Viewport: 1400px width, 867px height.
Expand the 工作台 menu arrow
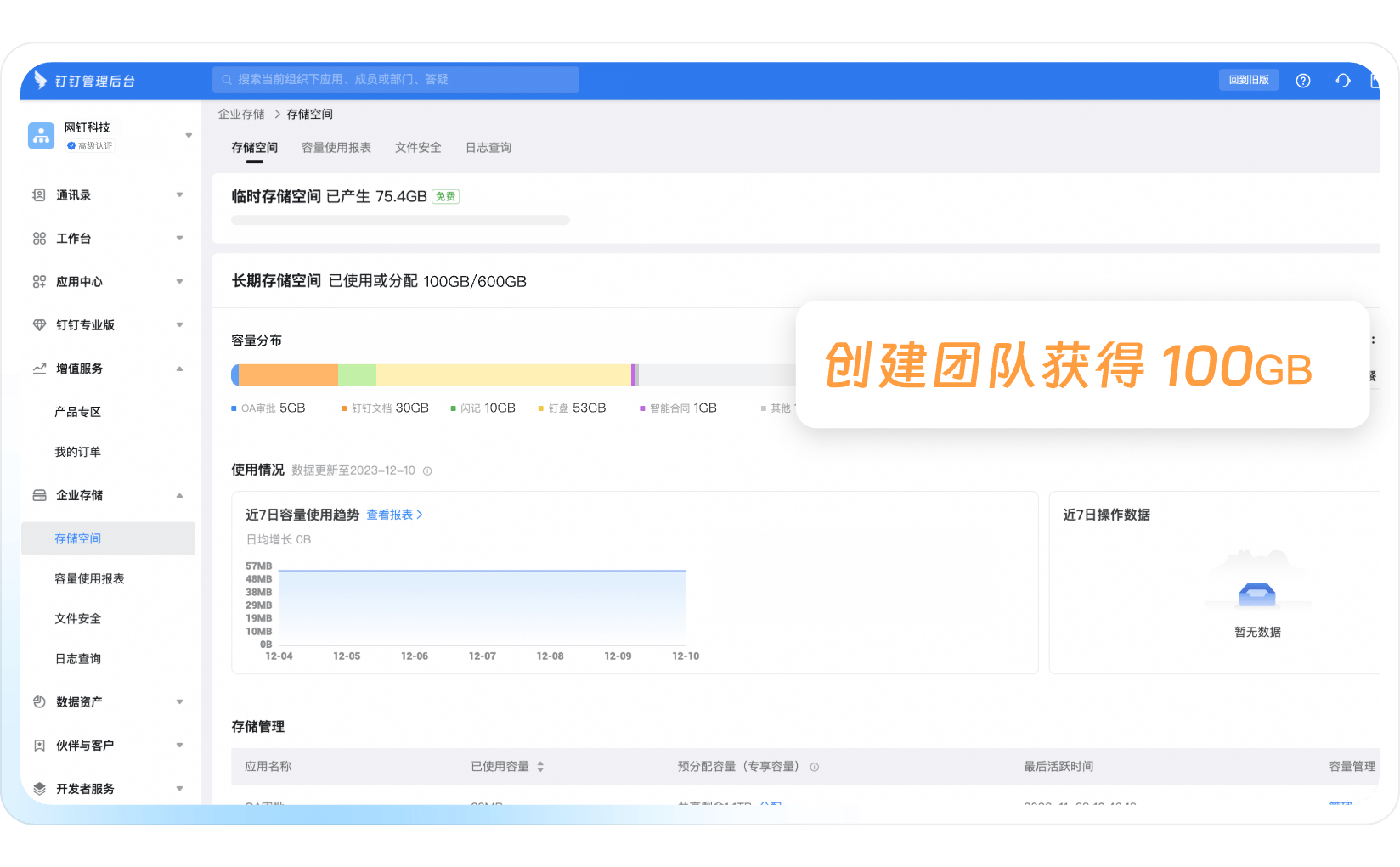179,239
